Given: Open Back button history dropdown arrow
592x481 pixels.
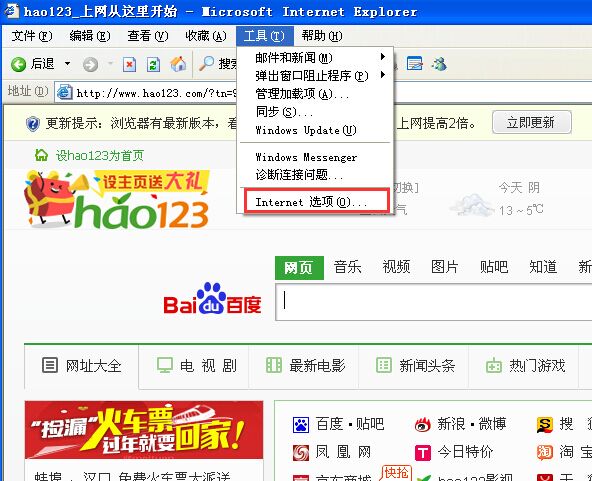Looking at the screenshot, I should (67, 63).
